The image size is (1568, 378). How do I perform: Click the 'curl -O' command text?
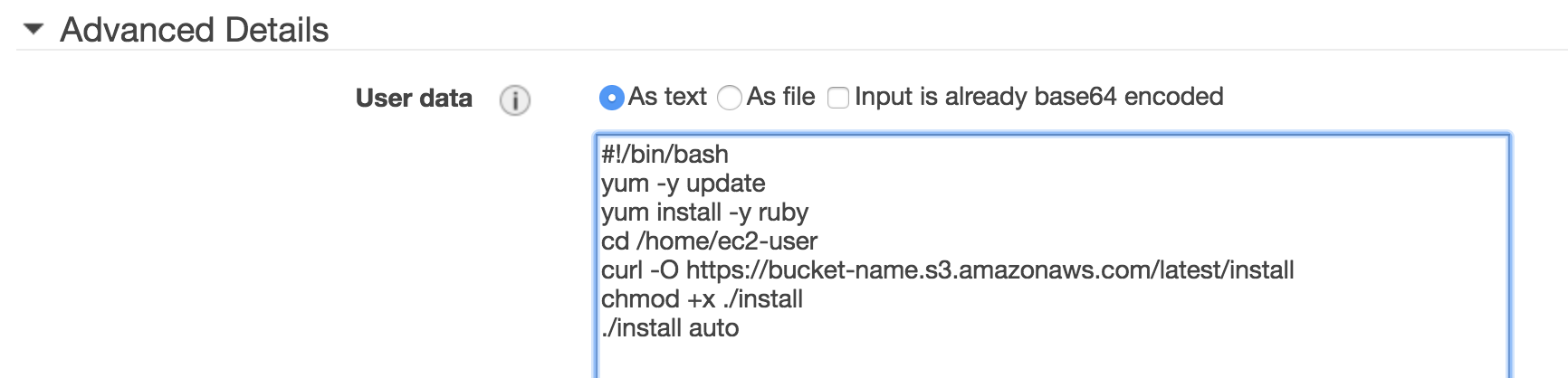(639, 270)
